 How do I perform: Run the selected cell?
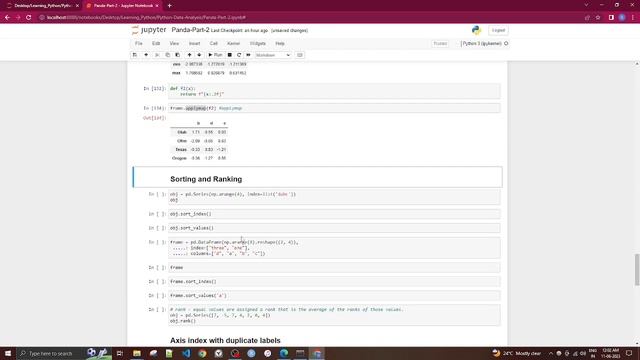tap(215, 55)
